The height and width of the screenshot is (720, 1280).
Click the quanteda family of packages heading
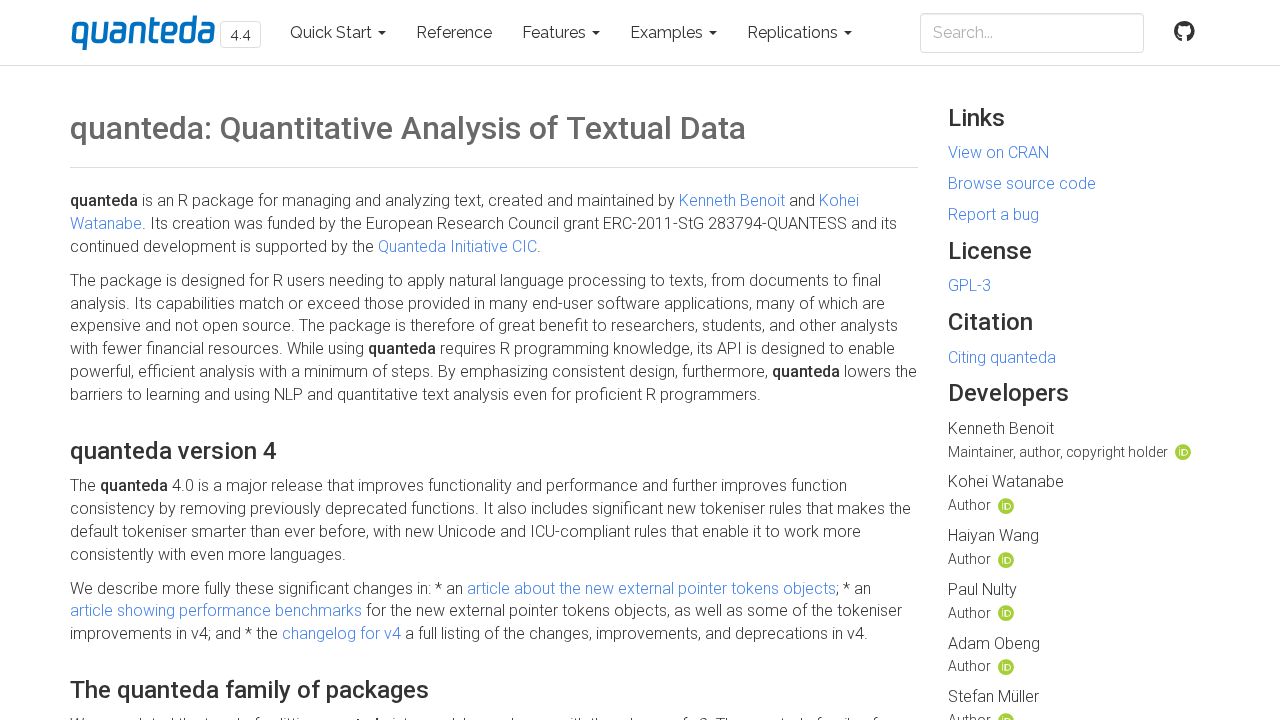(249, 690)
